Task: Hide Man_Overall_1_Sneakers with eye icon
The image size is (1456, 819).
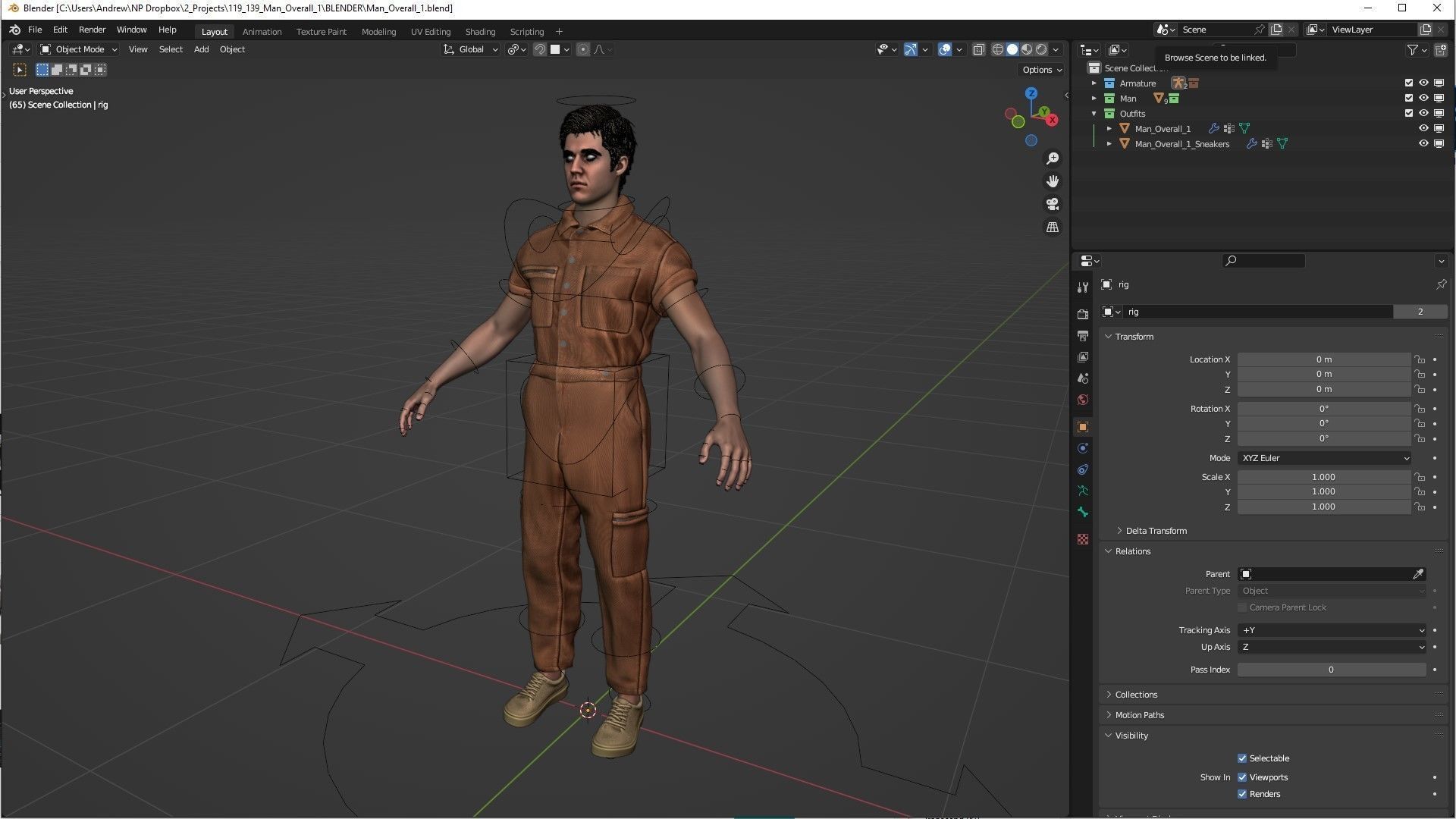Action: click(x=1423, y=144)
